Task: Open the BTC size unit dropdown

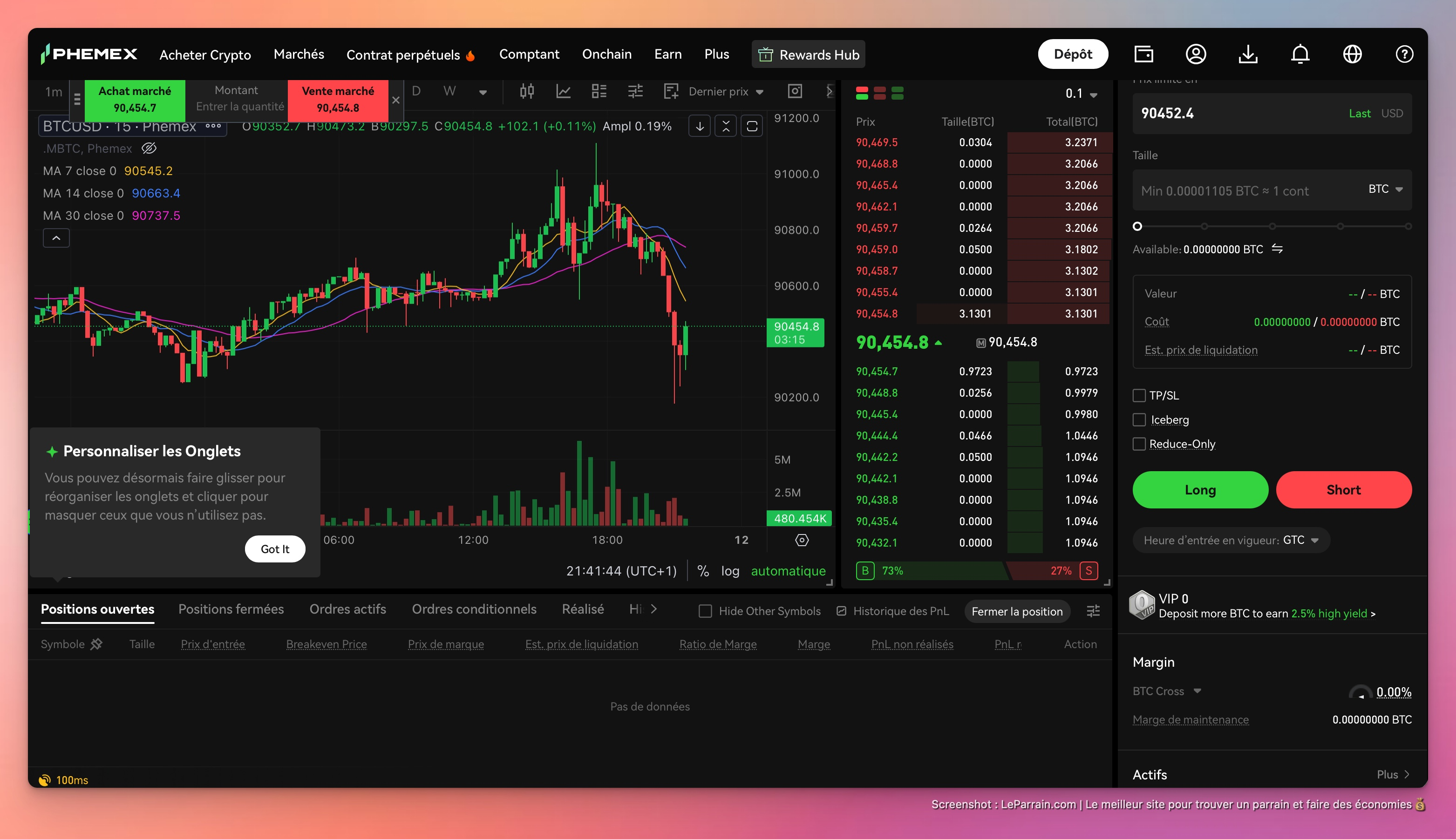Action: click(1385, 189)
